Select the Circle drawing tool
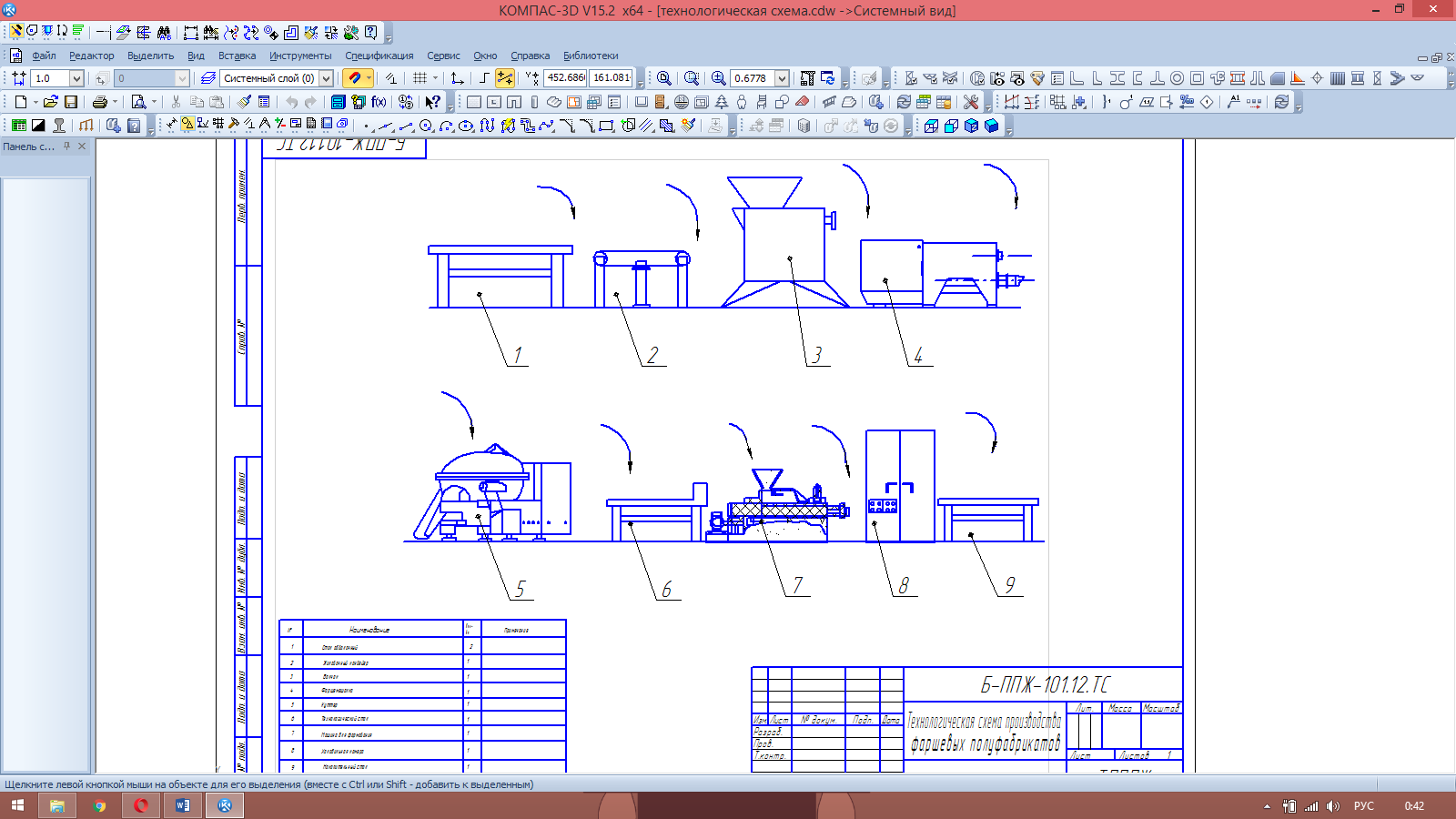 pyautogui.click(x=426, y=126)
